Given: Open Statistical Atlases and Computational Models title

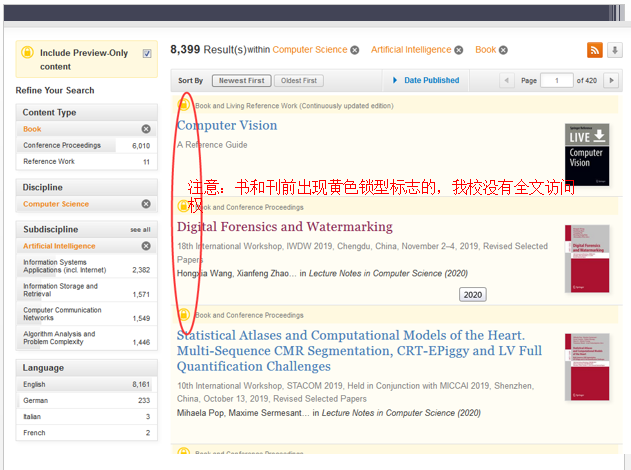Looking at the screenshot, I should [x=359, y=350].
